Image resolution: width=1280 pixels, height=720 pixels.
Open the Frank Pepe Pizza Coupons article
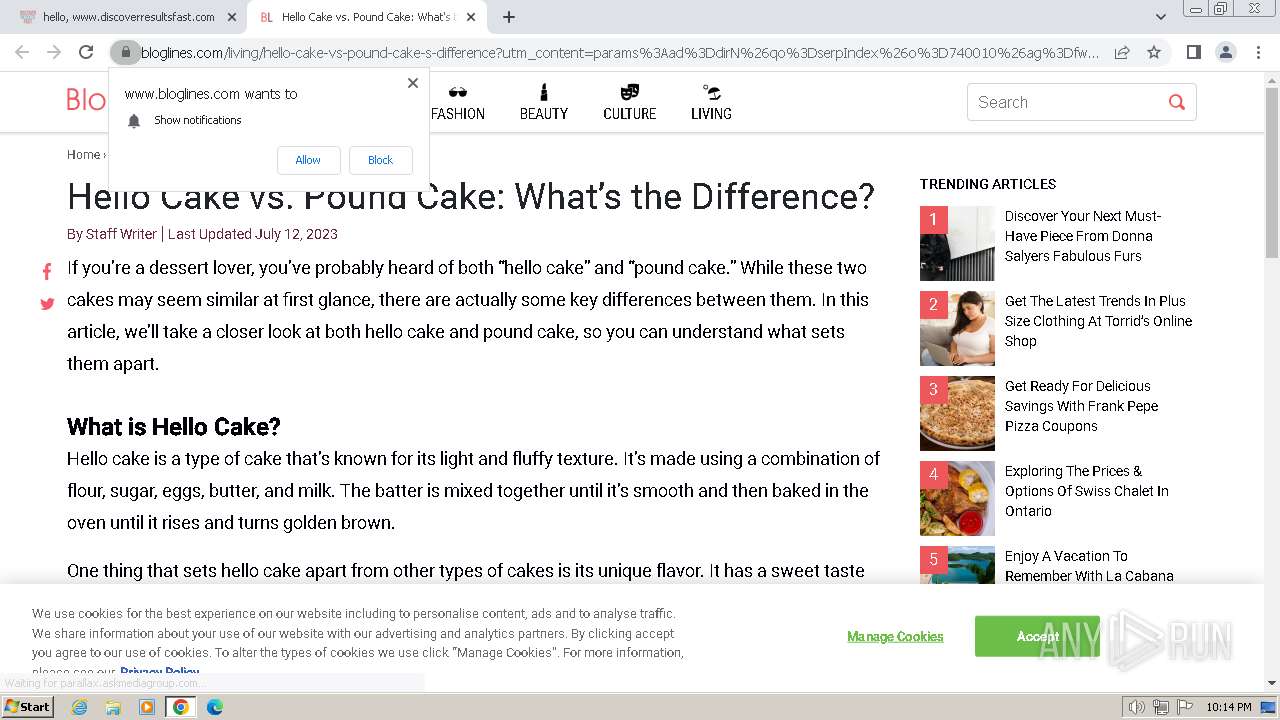click(x=1082, y=406)
